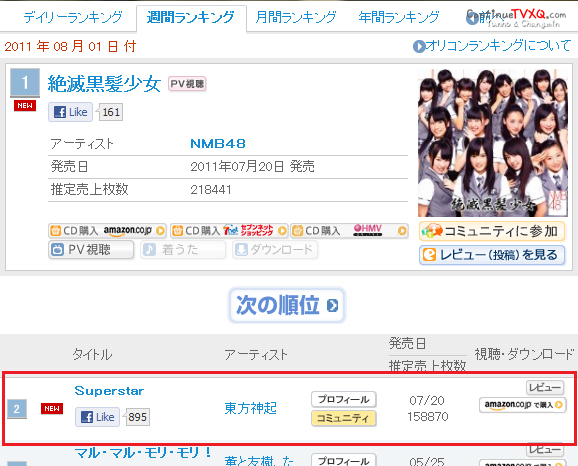Like 絶滅黒髪少女 with Facebook button
The image size is (578, 466).
tap(71, 112)
